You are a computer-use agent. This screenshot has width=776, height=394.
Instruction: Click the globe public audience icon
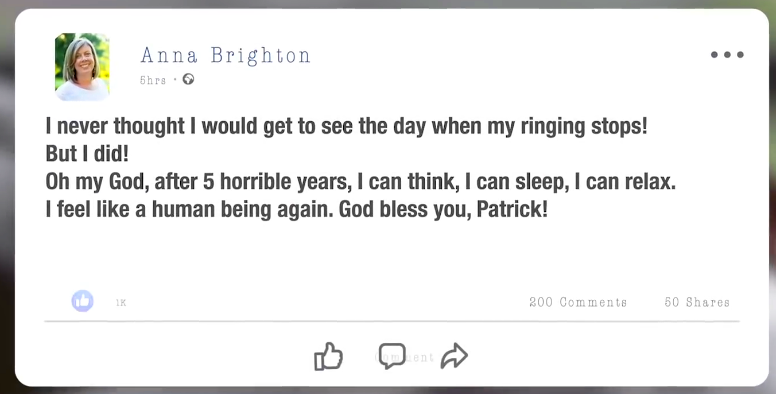coord(189,79)
